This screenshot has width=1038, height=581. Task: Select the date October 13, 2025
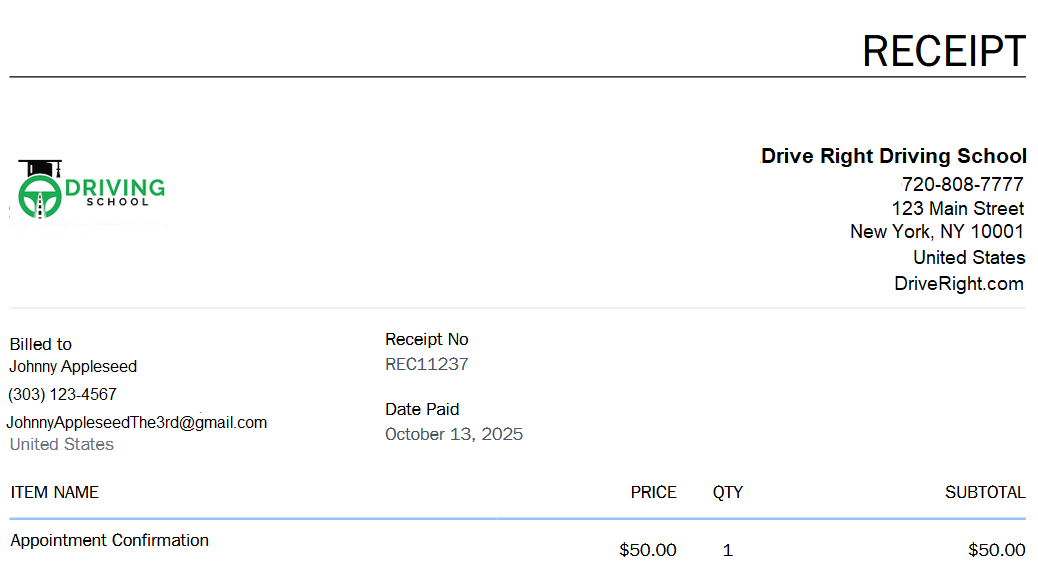click(453, 434)
